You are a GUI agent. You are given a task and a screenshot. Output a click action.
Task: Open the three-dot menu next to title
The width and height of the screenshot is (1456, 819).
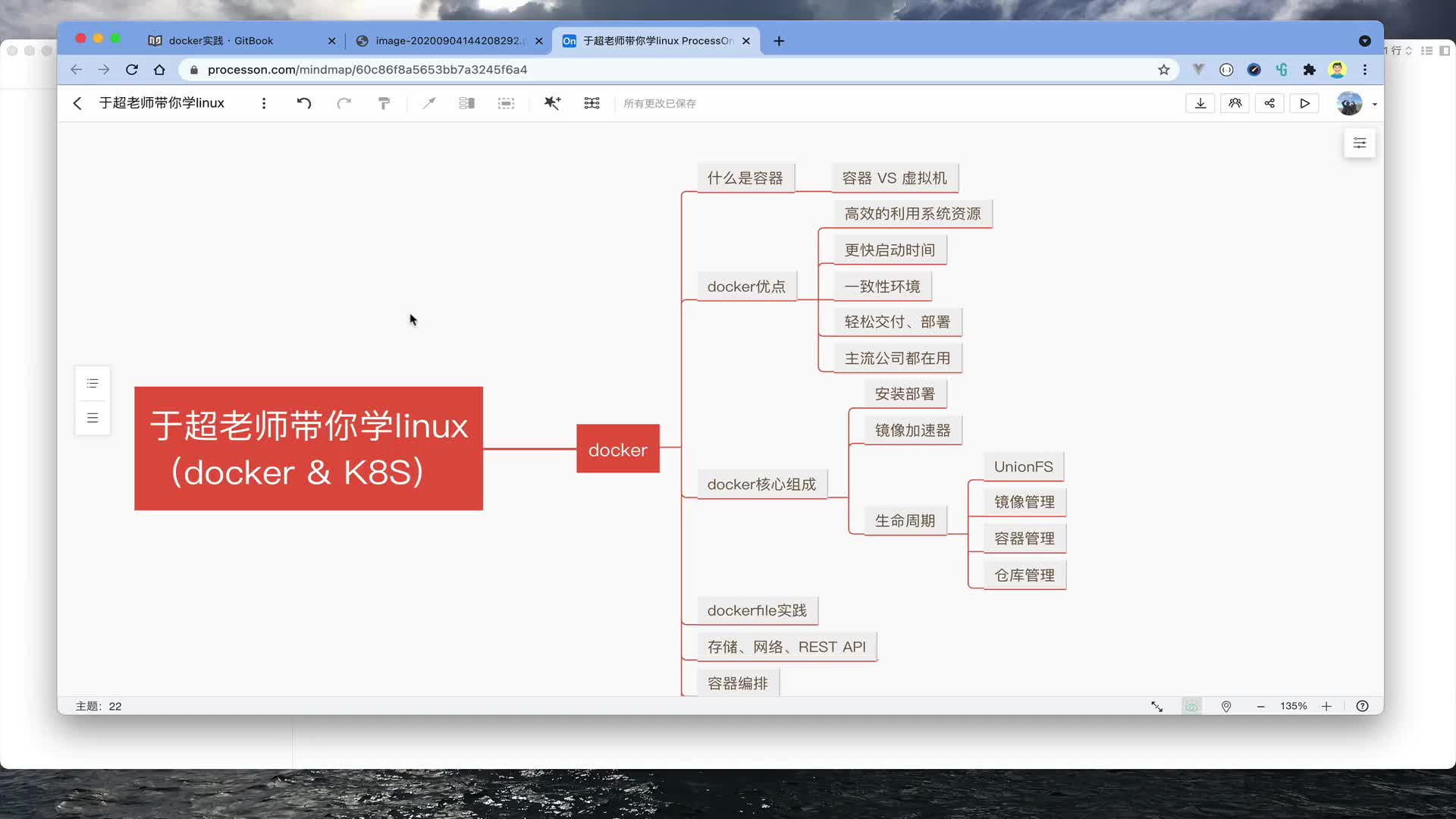pos(264,103)
